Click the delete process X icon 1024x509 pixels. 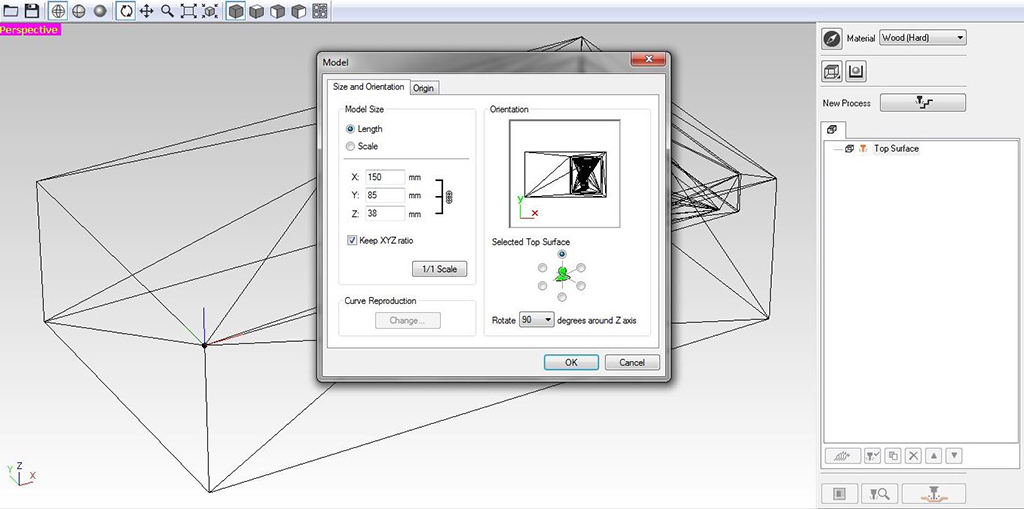[x=914, y=455]
